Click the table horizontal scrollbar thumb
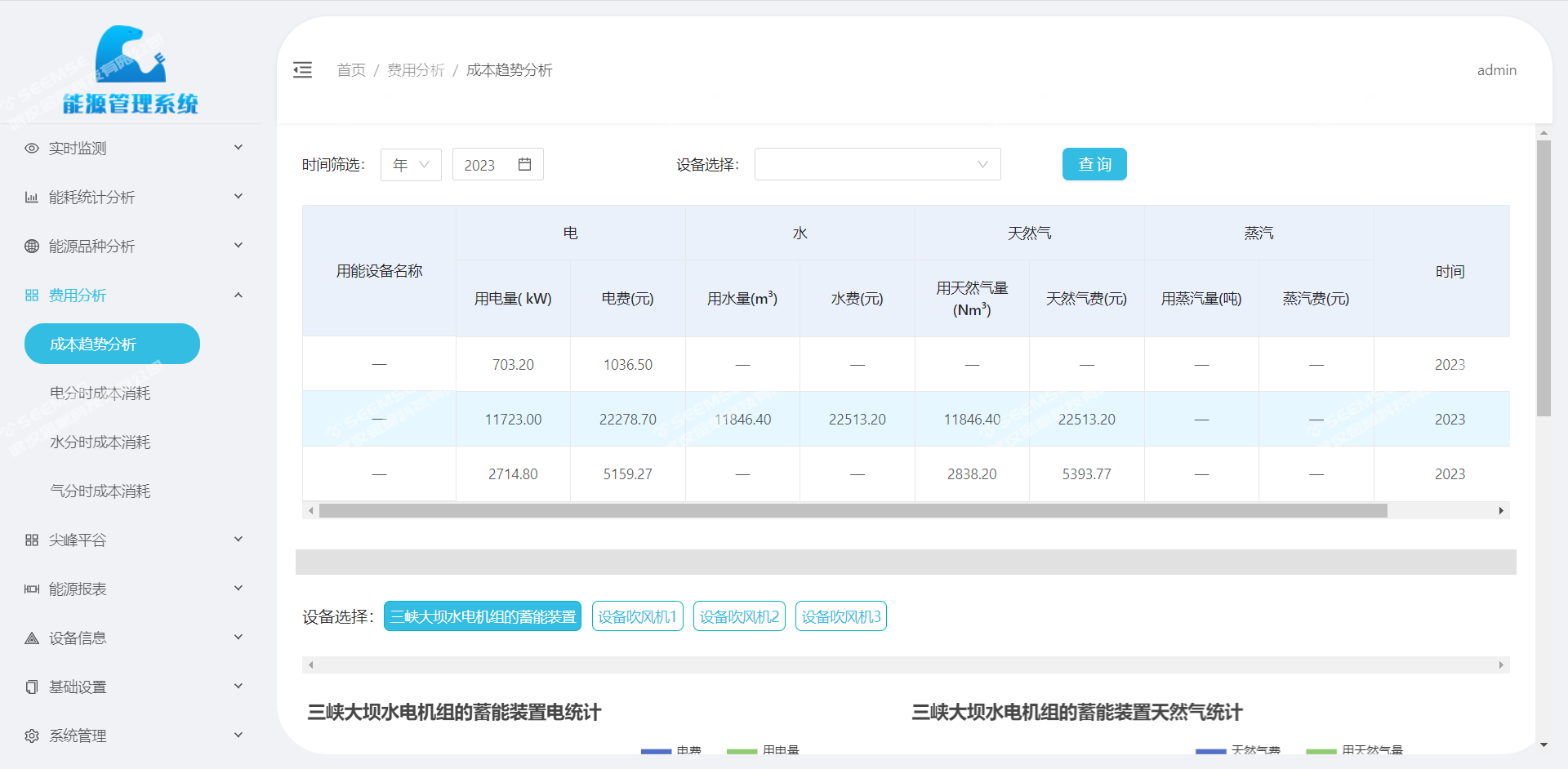Screen dimensions: 1568x769 [853, 510]
